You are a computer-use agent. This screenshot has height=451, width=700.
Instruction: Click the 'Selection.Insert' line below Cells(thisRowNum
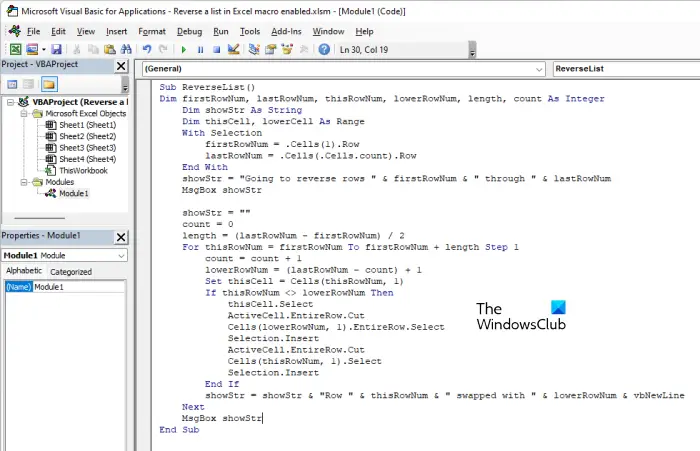tap(273, 373)
